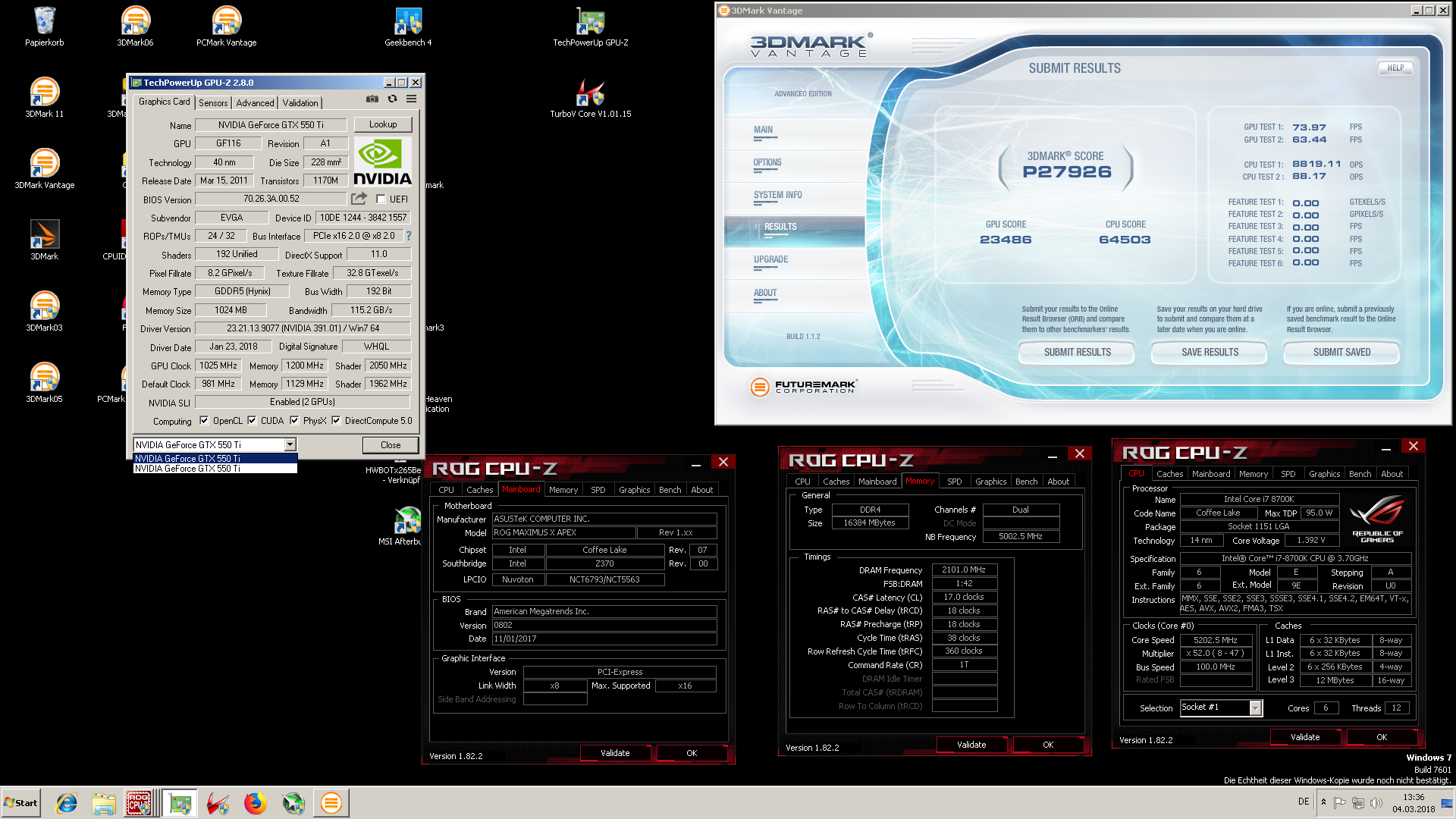Image resolution: width=1456 pixels, height=819 pixels.
Task: Click the GPU-Z screenshot camera icon
Action: (x=372, y=99)
